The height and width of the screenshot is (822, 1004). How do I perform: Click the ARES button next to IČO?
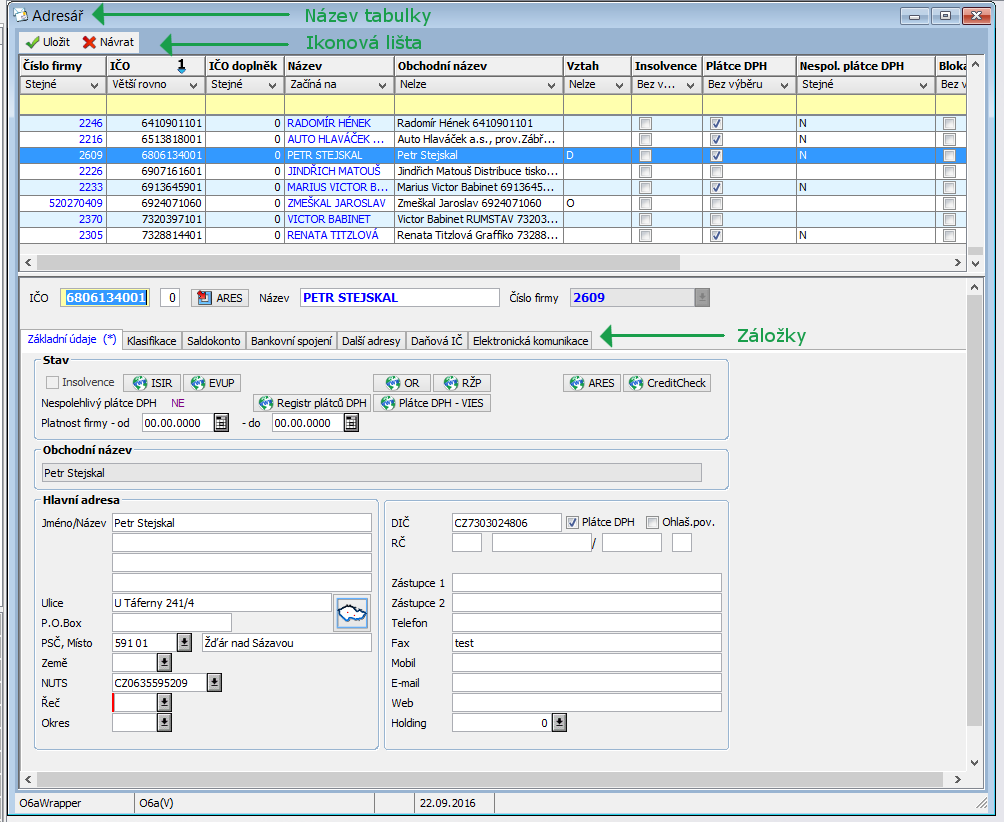[219, 298]
